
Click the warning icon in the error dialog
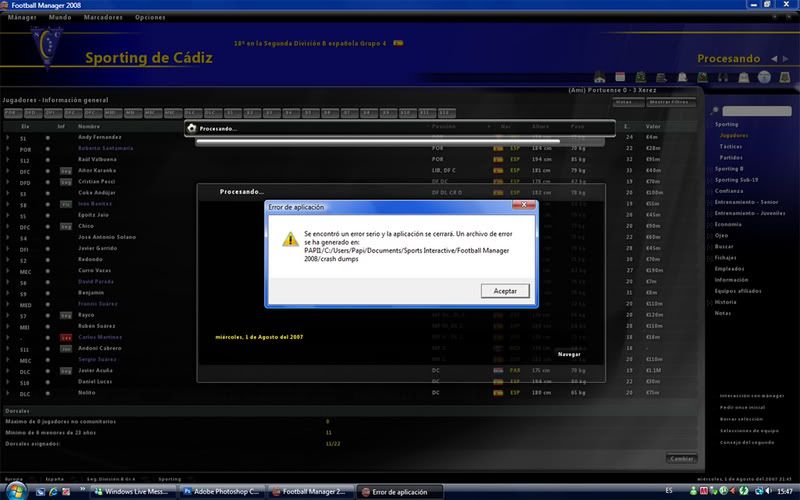pos(290,239)
